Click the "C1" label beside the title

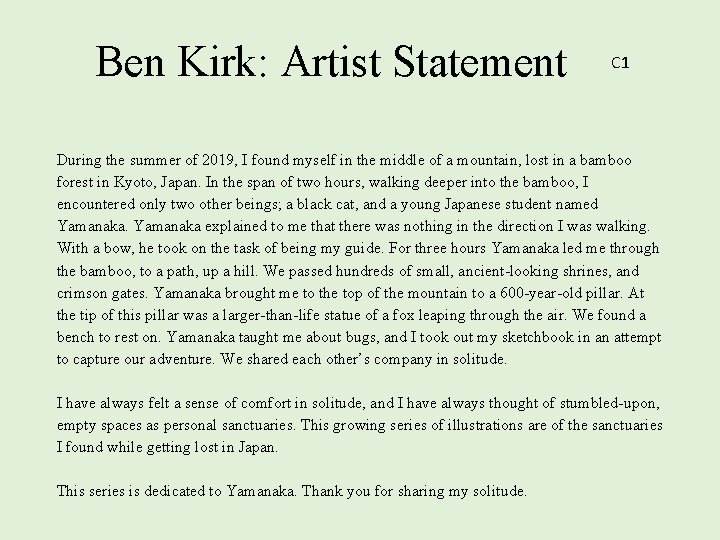620,64
